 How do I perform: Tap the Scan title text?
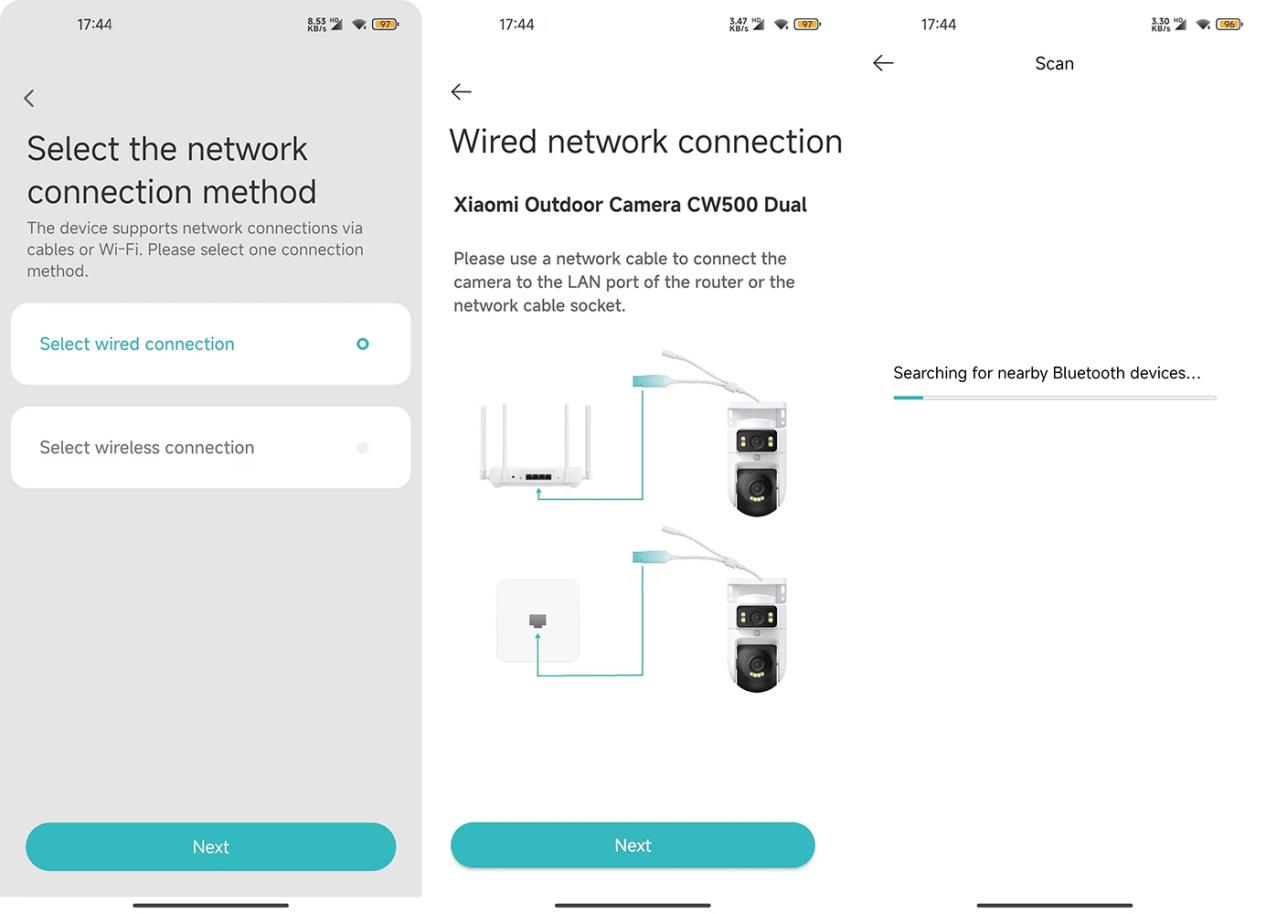pos(1054,63)
